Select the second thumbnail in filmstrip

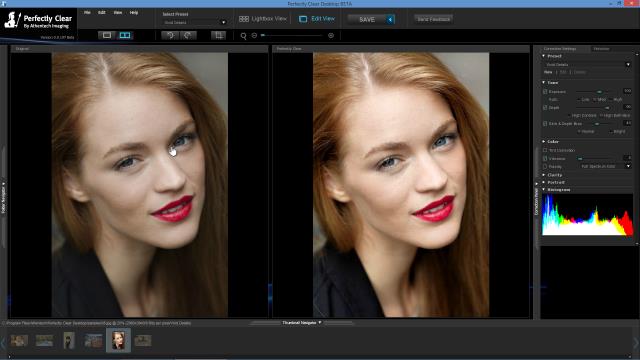[x=44, y=340]
